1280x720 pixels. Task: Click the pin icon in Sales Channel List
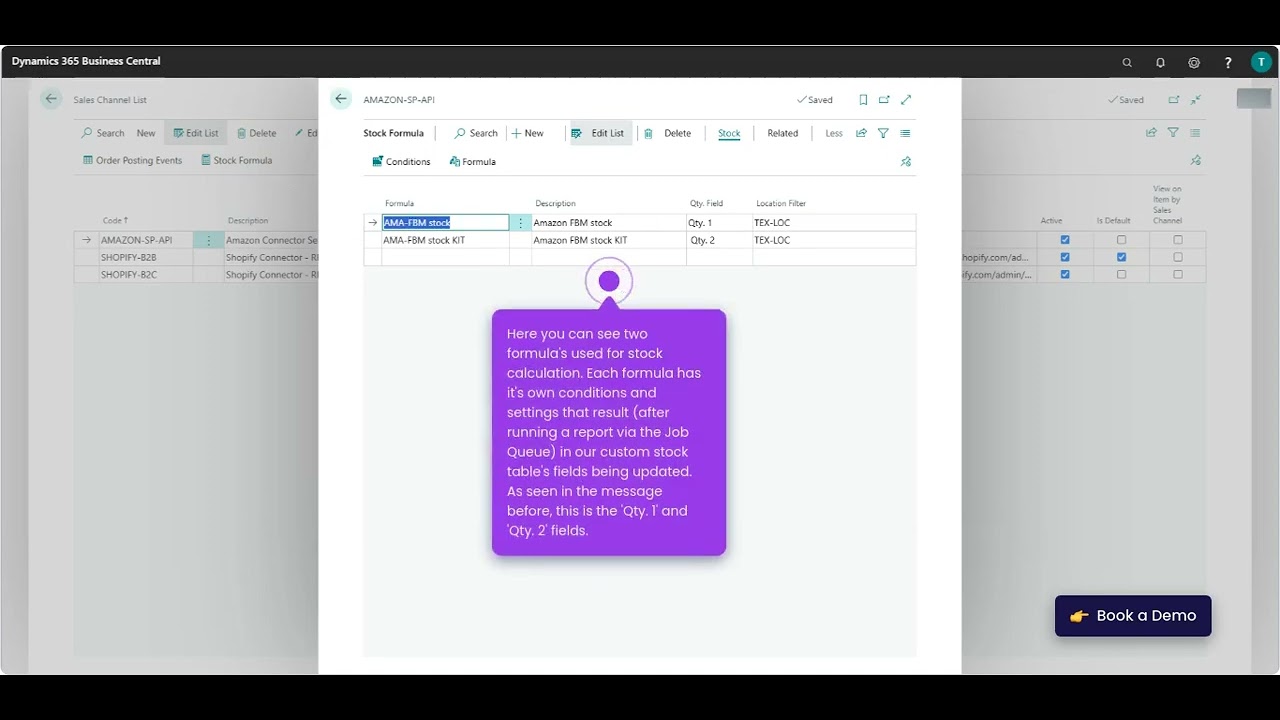[x=1196, y=160]
